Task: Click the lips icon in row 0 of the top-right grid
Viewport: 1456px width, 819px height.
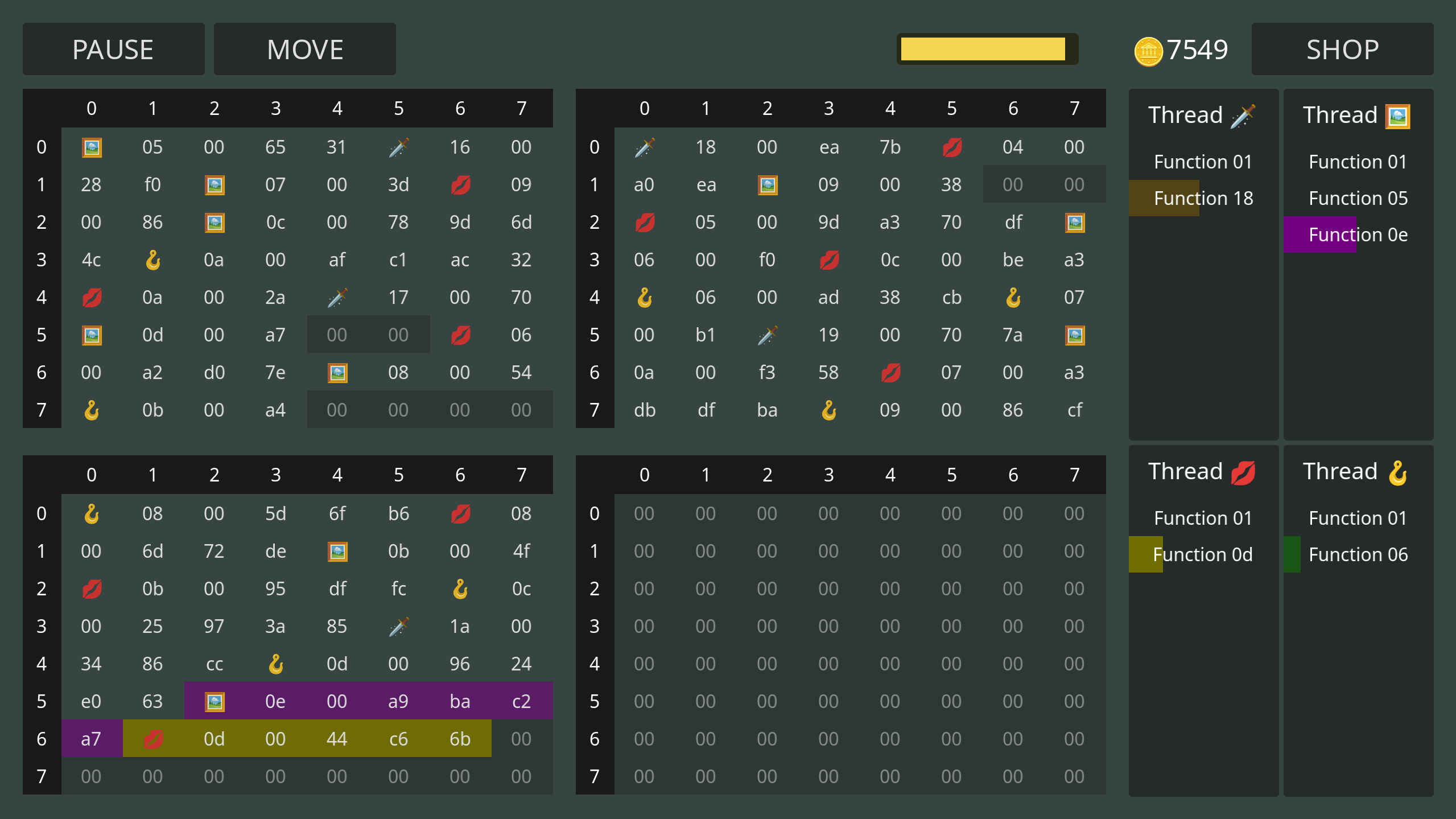Action: 952,147
